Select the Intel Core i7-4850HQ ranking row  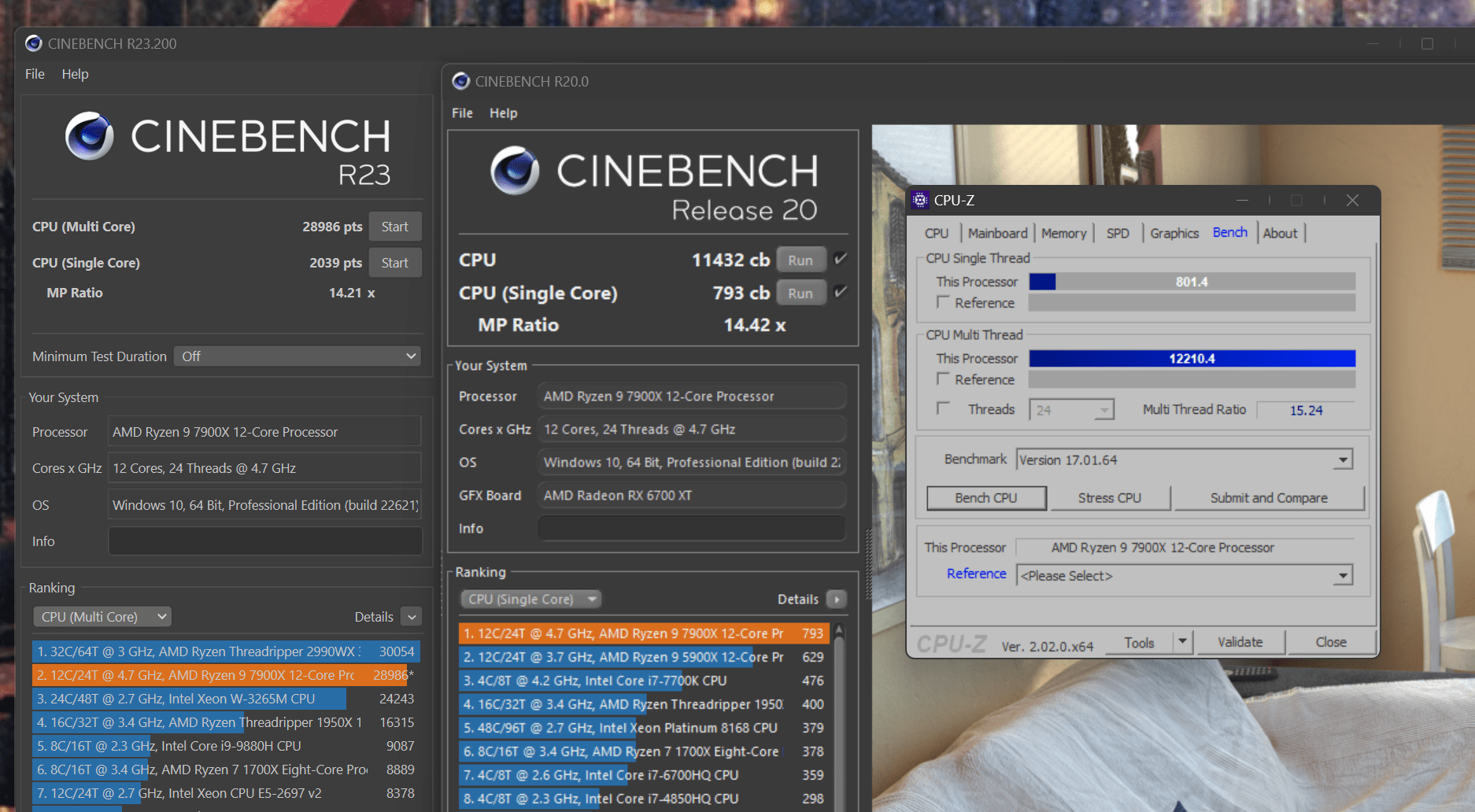tap(644, 799)
